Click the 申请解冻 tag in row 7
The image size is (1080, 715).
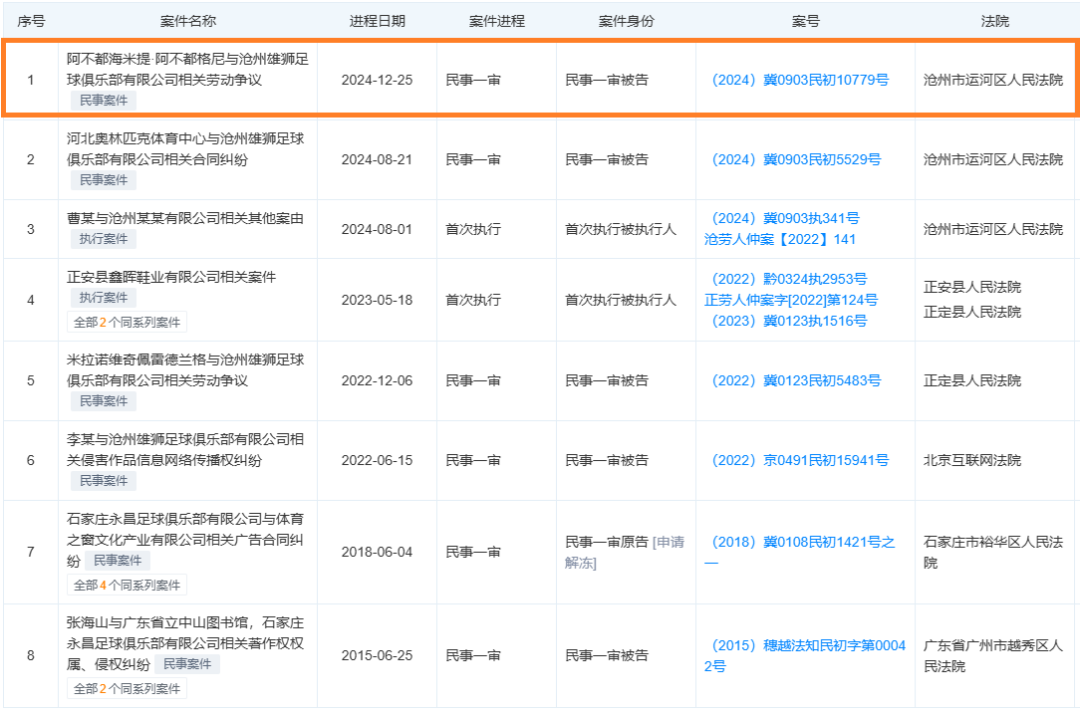tap(625, 552)
